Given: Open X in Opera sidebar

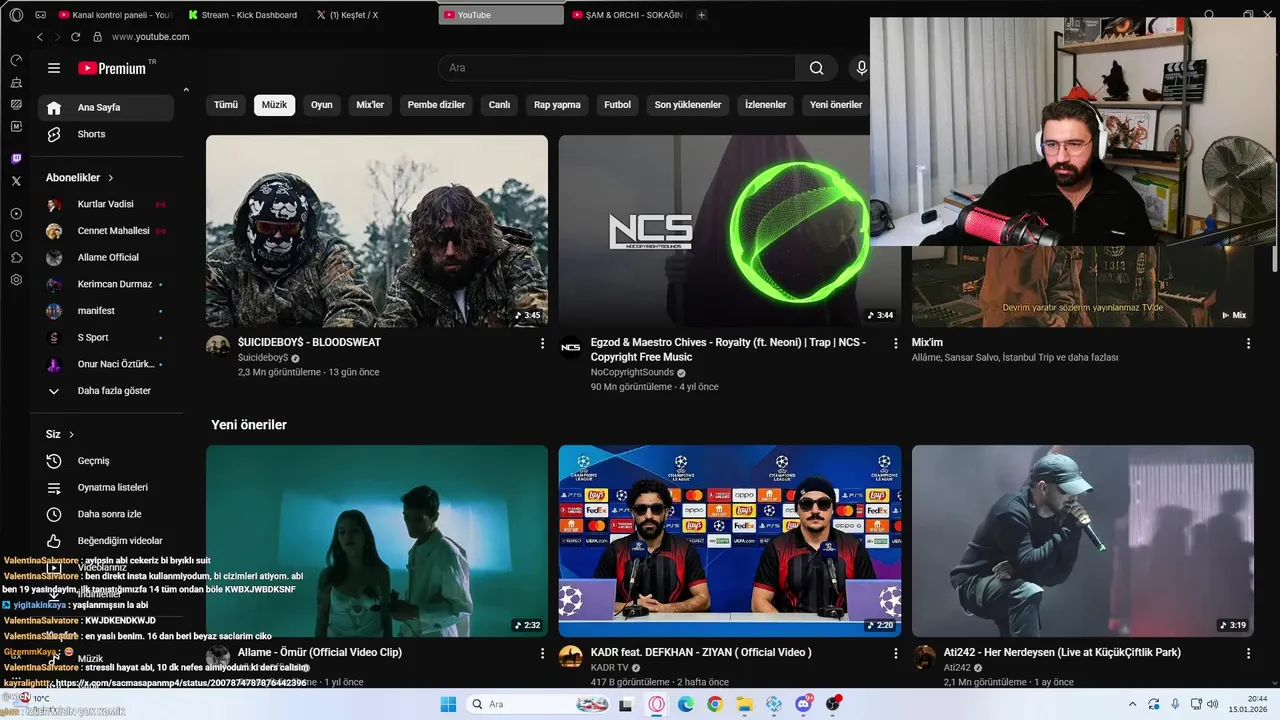Looking at the screenshot, I should tap(16, 181).
